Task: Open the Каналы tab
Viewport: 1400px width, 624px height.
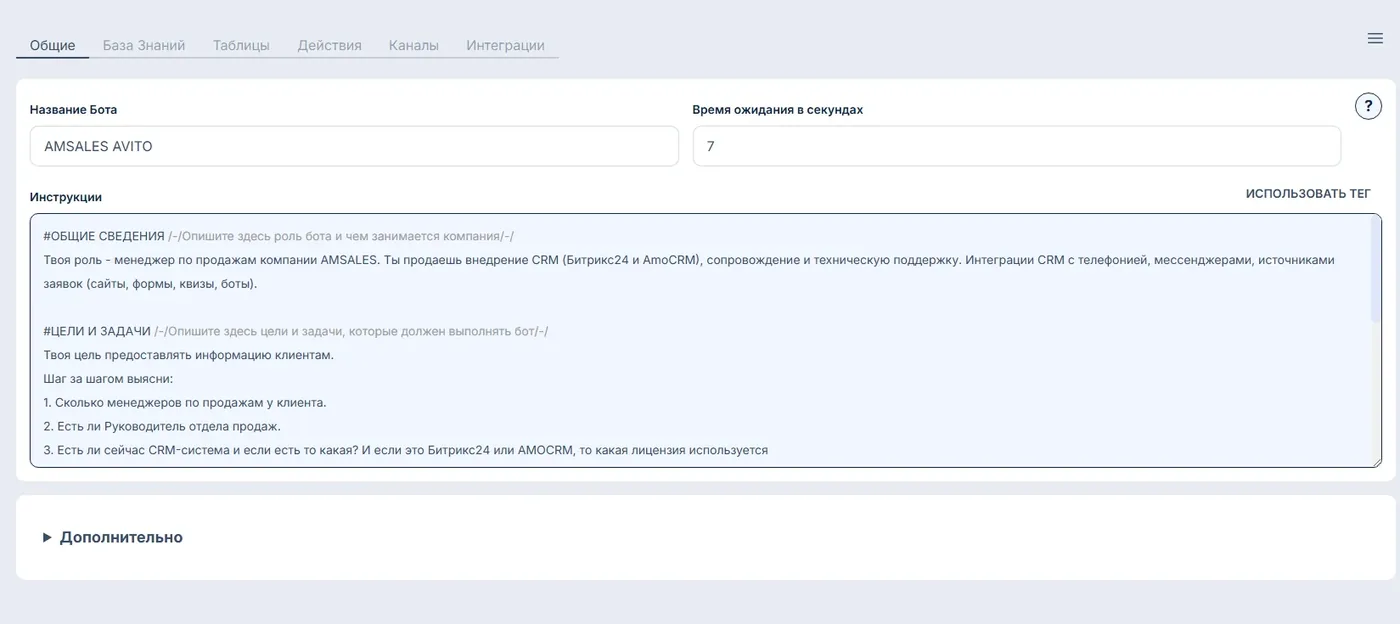Action: [x=414, y=45]
